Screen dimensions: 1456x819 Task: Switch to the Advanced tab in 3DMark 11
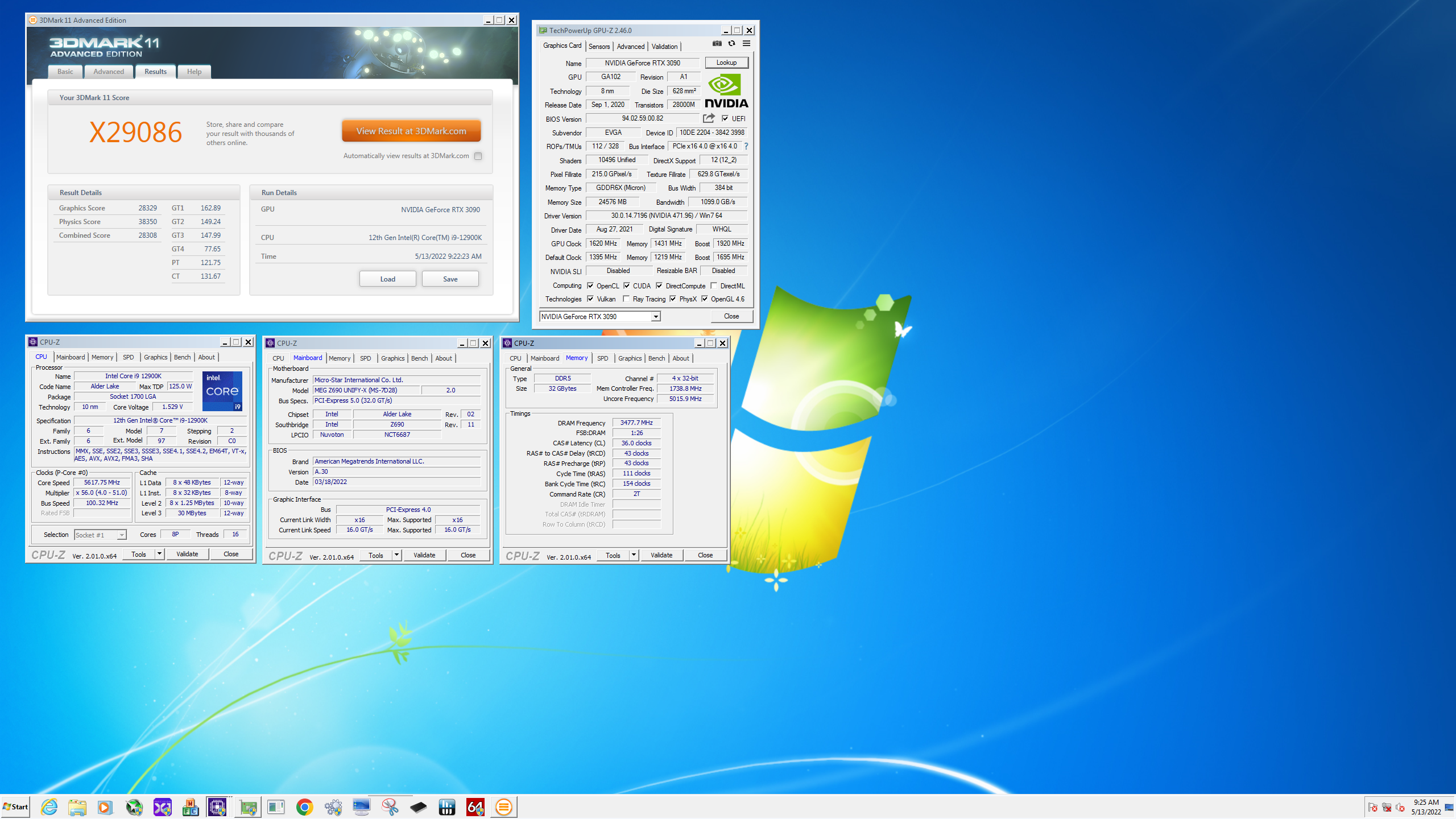[109, 72]
